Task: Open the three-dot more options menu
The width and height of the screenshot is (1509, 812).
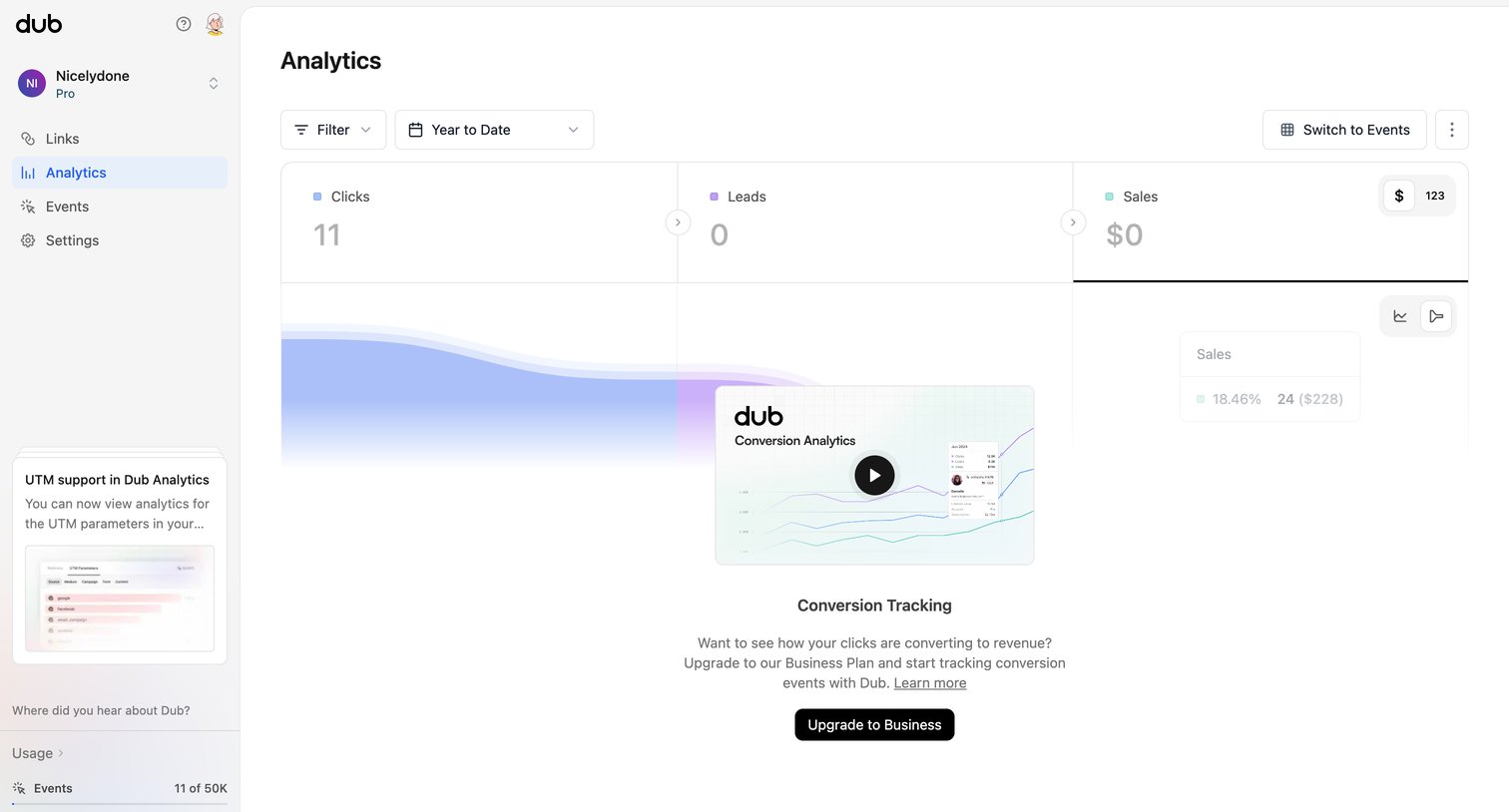Action: click(x=1452, y=130)
